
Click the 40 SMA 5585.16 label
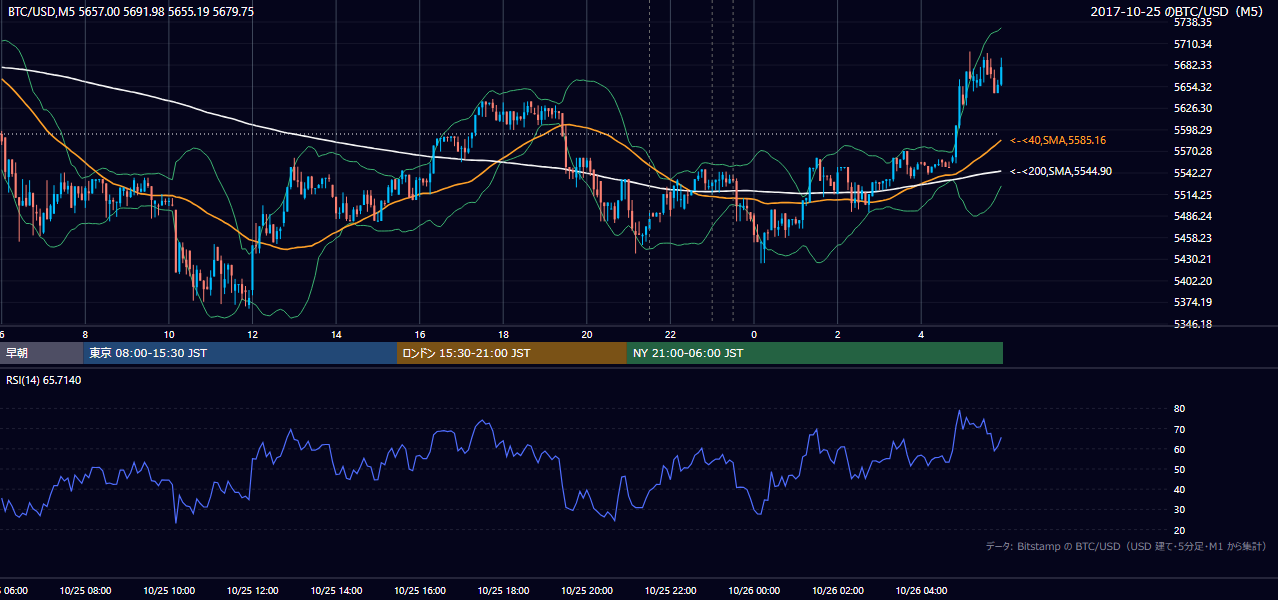pyautogui.click(x=1058, y=140)
